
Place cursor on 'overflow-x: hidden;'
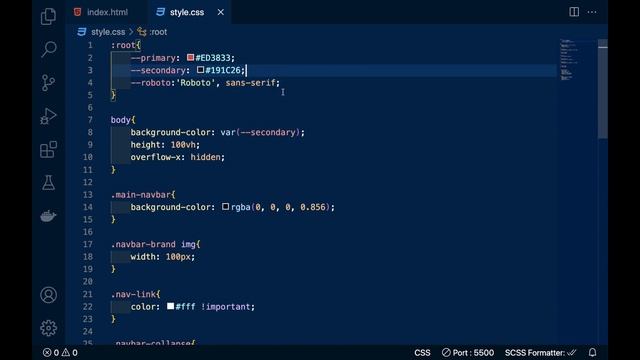[178, 157]
